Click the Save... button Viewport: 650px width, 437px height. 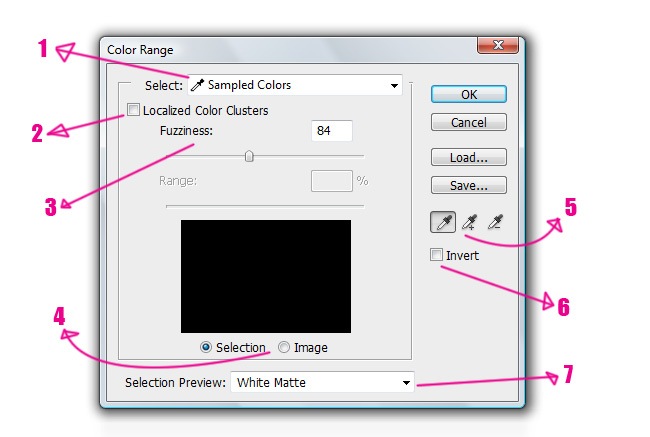coord(468,185)
